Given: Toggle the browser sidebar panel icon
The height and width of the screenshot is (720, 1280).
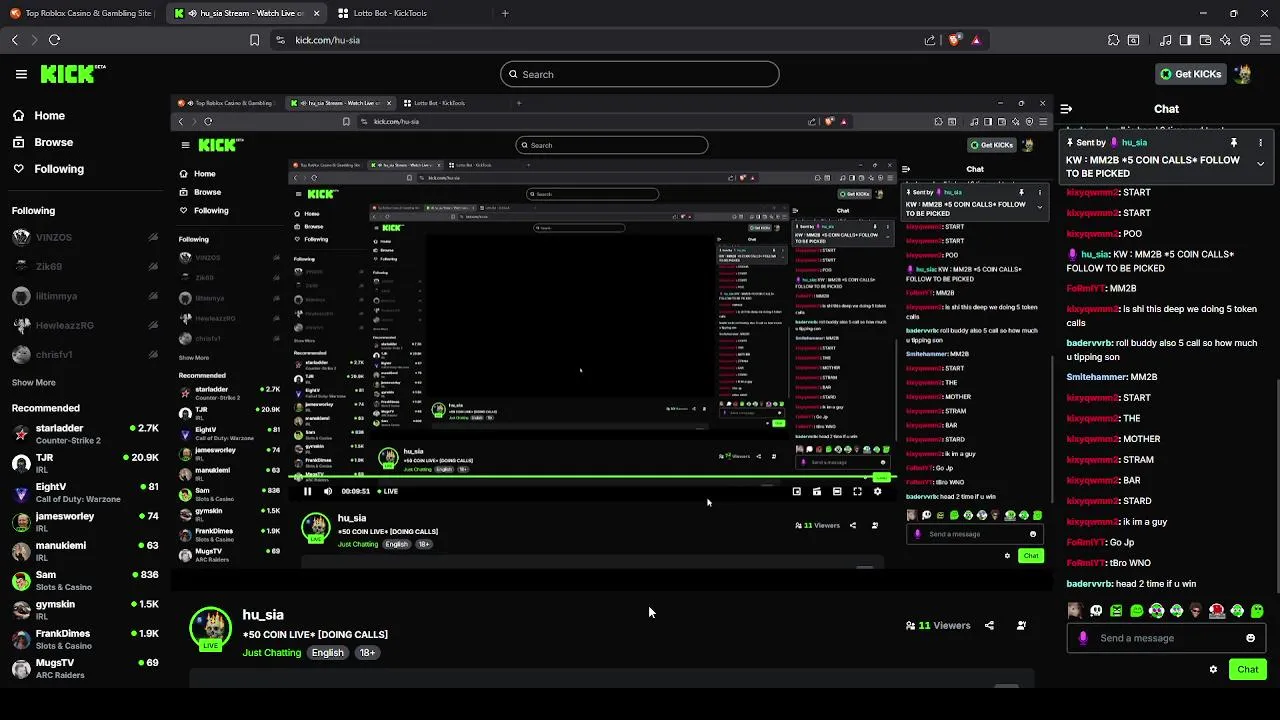Looking at the screenshot, I should point(1185,40).
